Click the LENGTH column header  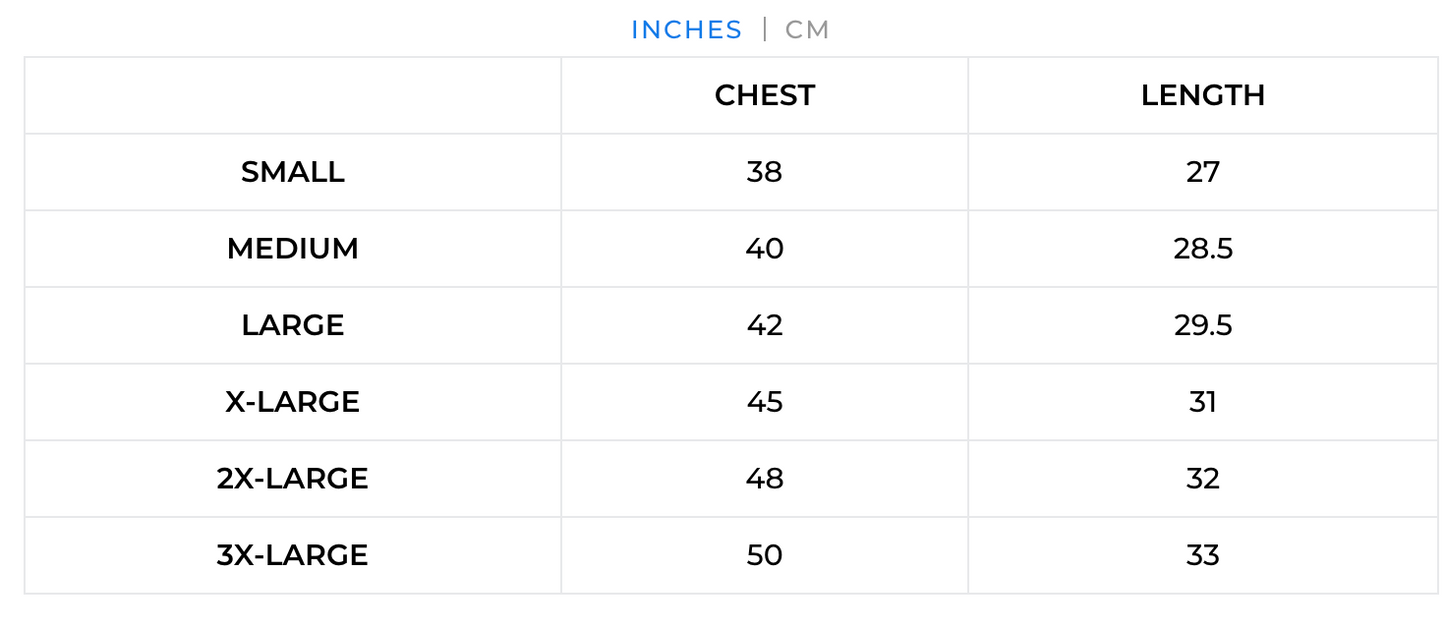(1203, 95)
